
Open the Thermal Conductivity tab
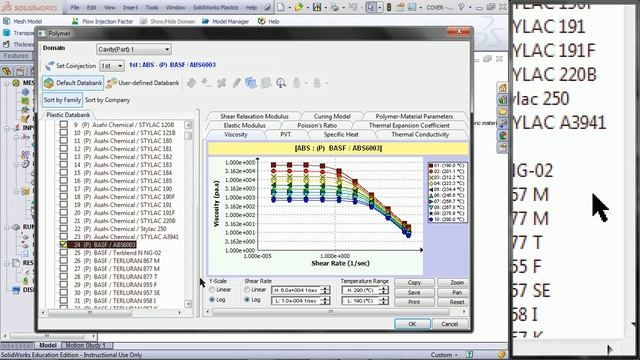[420, 134]
